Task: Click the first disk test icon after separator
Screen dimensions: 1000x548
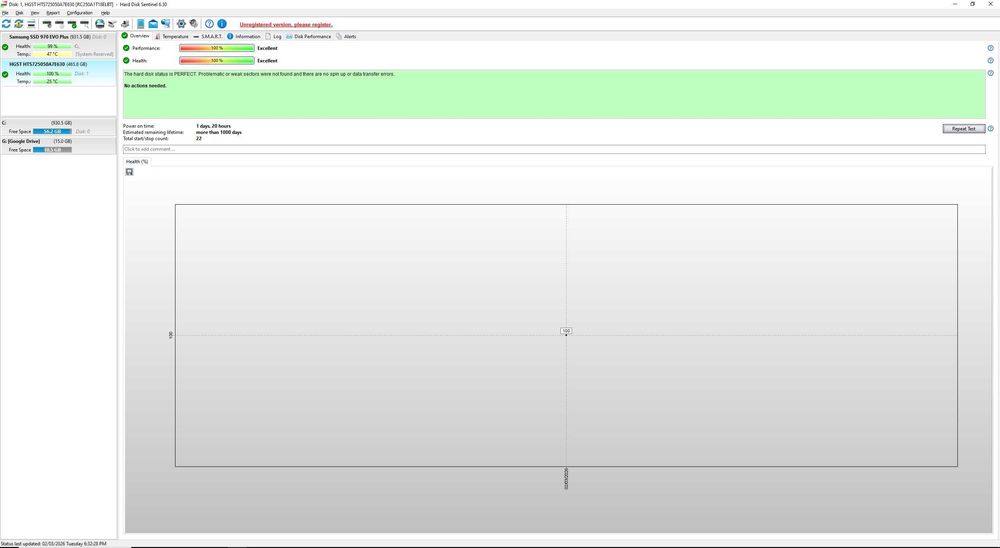Action: point(47,24)
